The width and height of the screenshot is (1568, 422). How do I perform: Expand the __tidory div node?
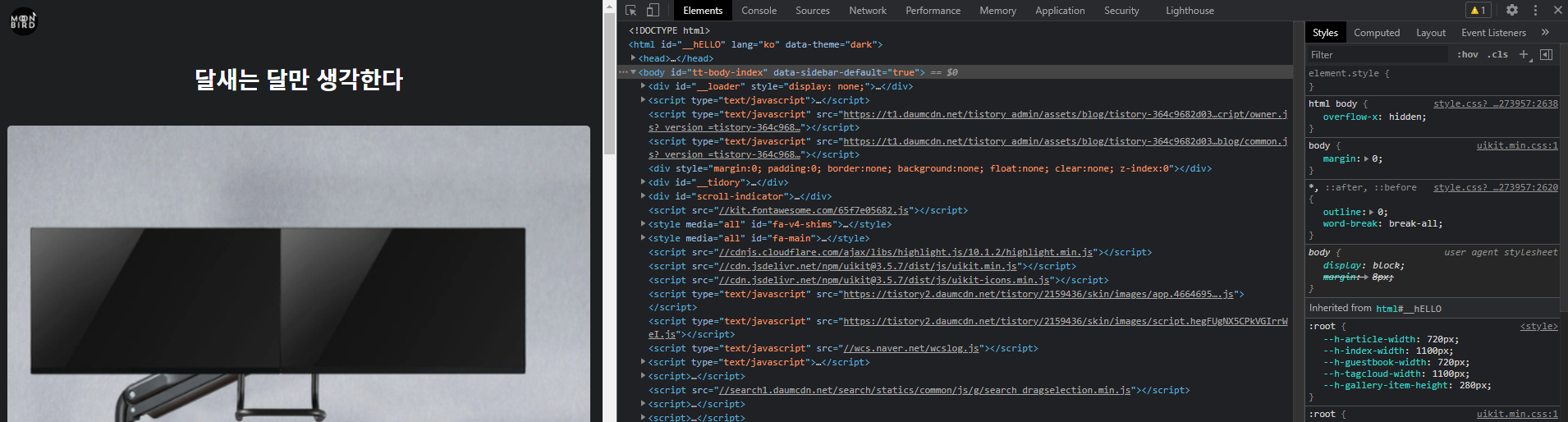[x=643, y=182]
